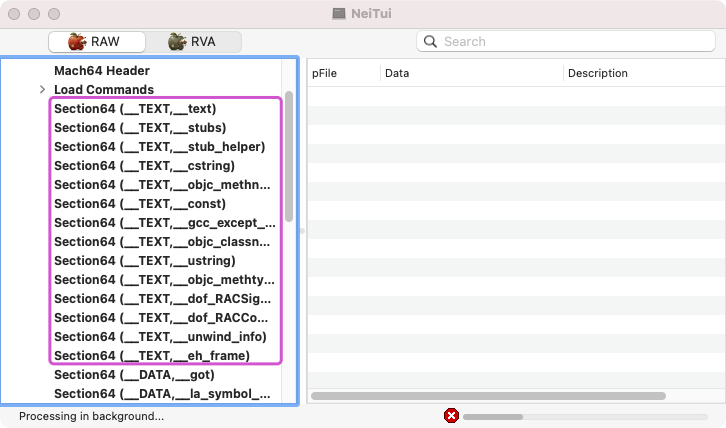726x428 pixels.
Task: Click the red apple RAW icon
Action: pos(77,42)
